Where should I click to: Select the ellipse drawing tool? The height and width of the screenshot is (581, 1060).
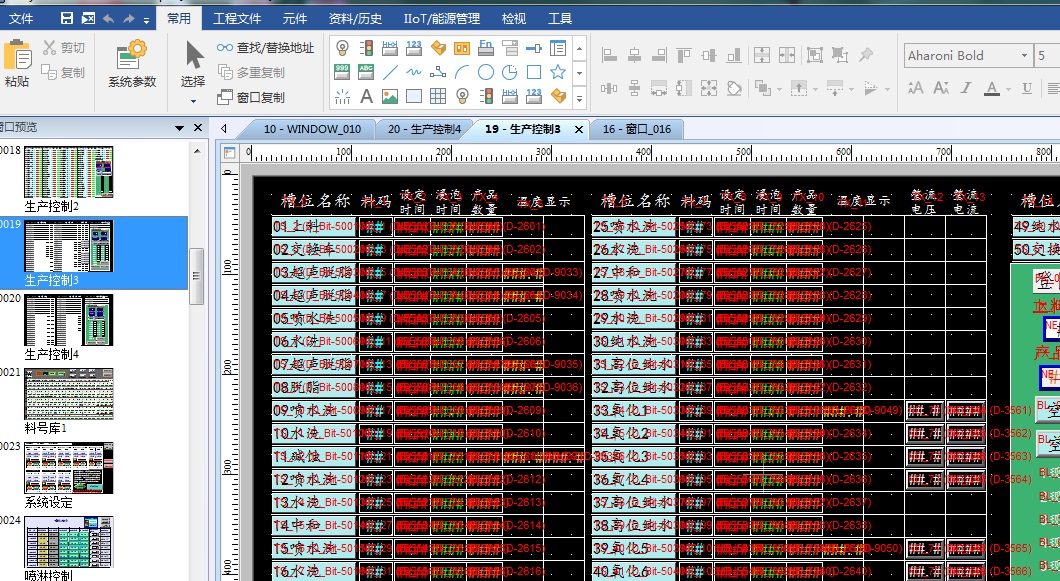[486, 72]
